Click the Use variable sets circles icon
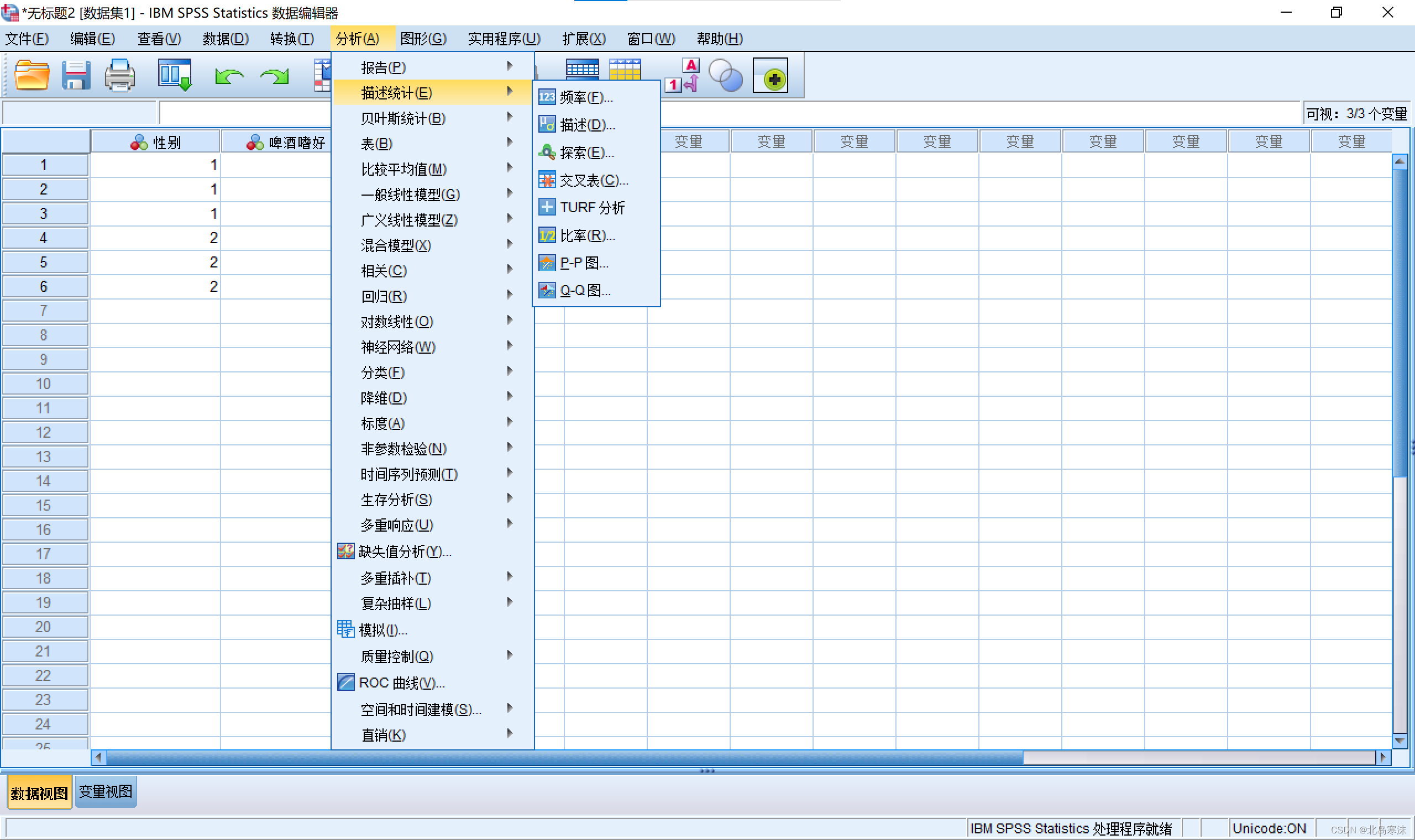Viewport: 1415px width, 840px height. coord(726,75)
